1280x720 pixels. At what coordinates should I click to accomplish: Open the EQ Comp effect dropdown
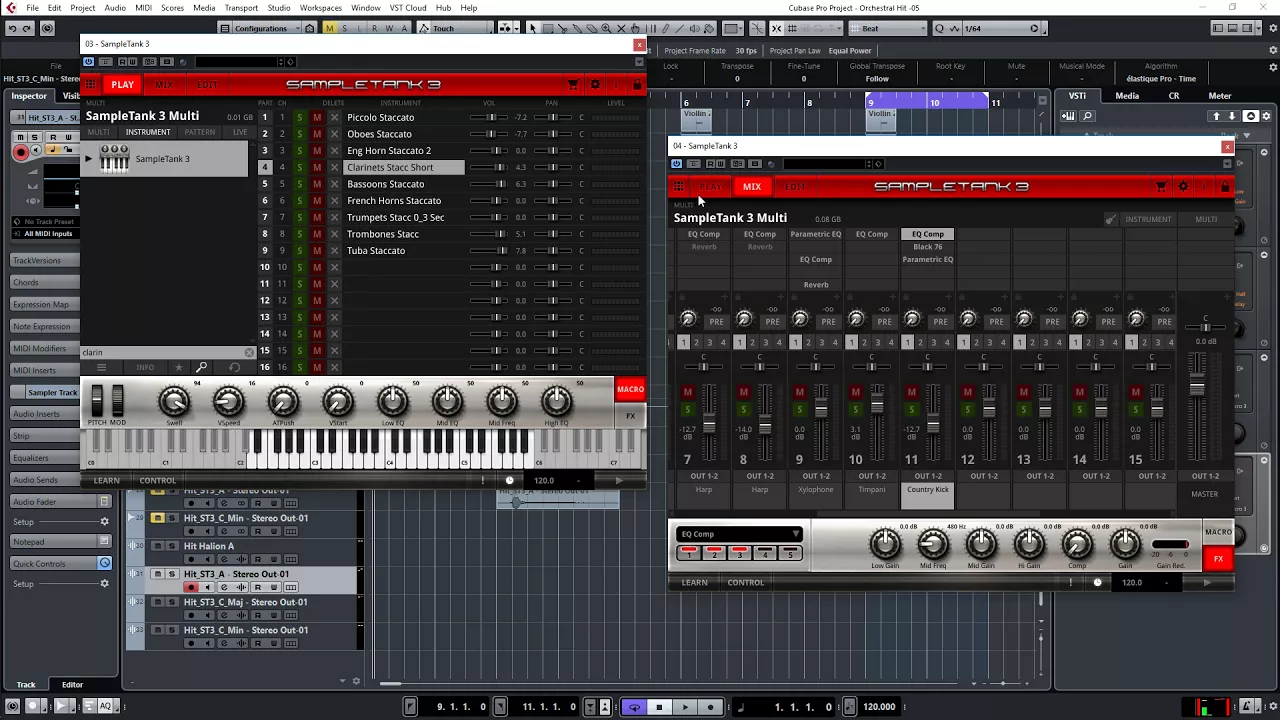[x=739, y=534]
